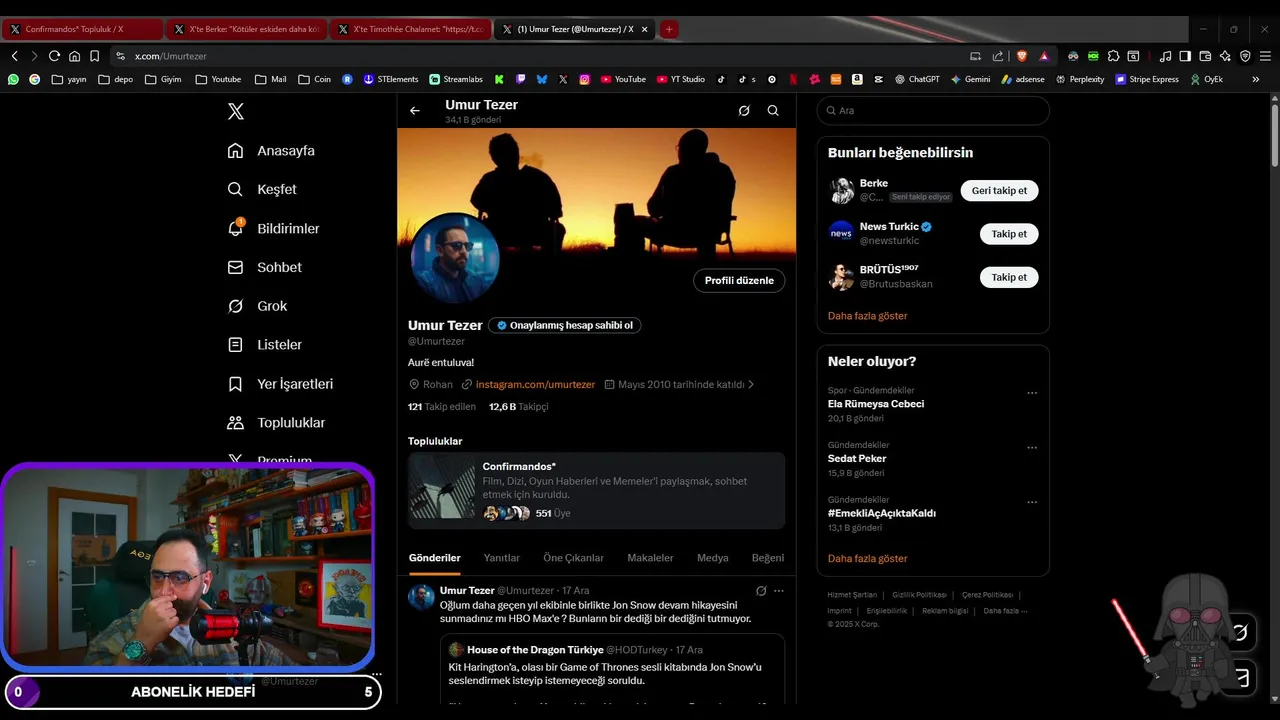Open Topluluklar communities in the sidebar

(x=276, y=423)
